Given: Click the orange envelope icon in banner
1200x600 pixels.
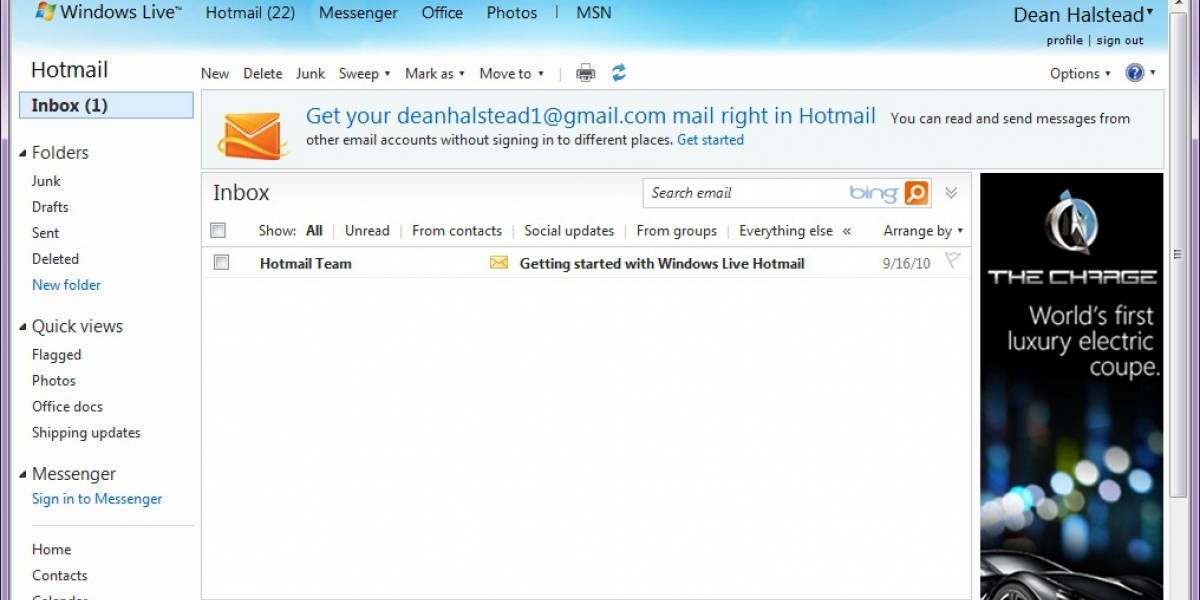Looking at the screenshot, I should click(x=255, y=134).
